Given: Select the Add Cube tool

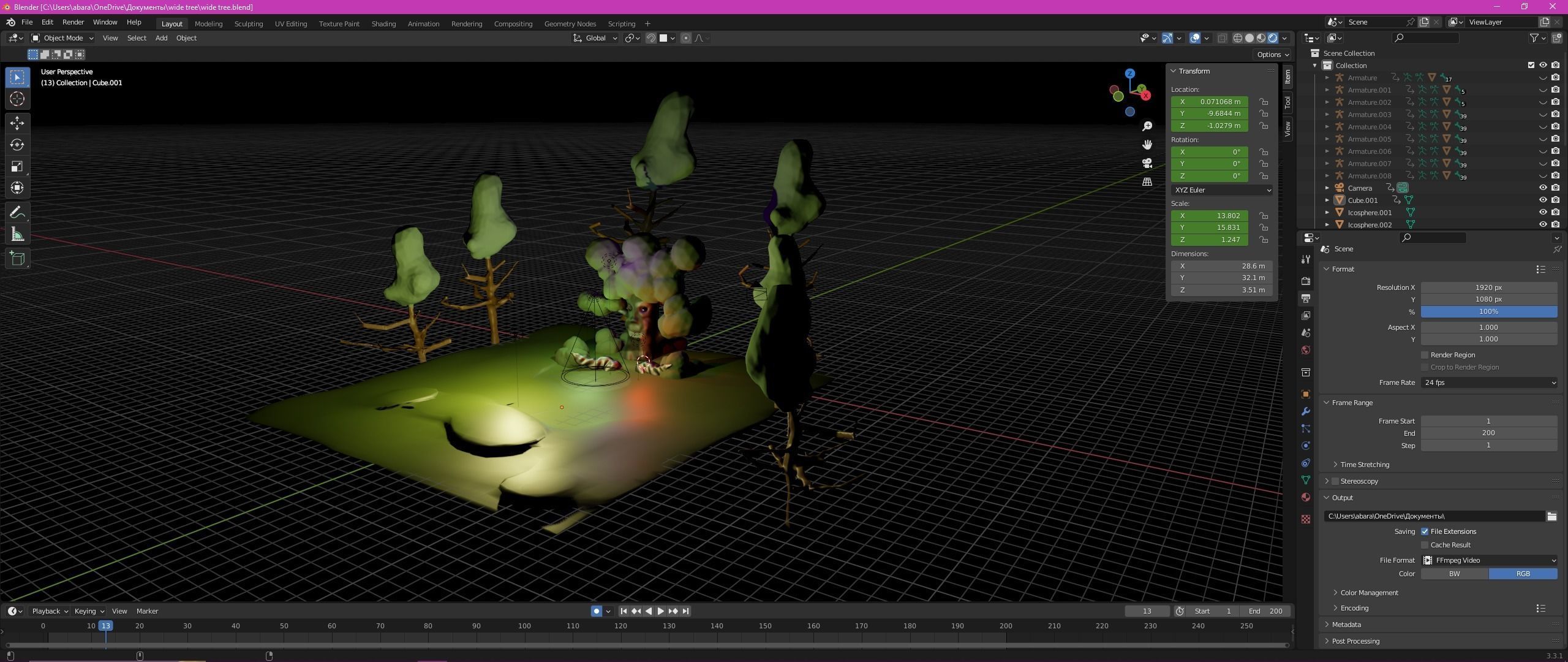Looking at the screenshot, I should coord(17,259).
